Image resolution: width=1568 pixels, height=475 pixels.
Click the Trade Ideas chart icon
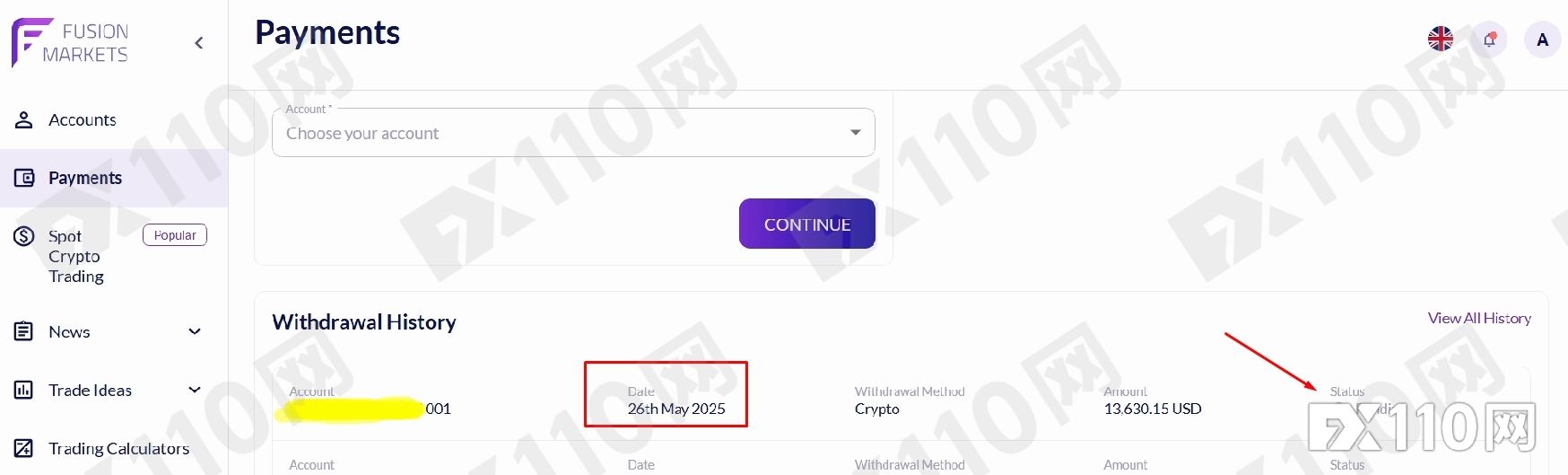[x=24, y=390]
